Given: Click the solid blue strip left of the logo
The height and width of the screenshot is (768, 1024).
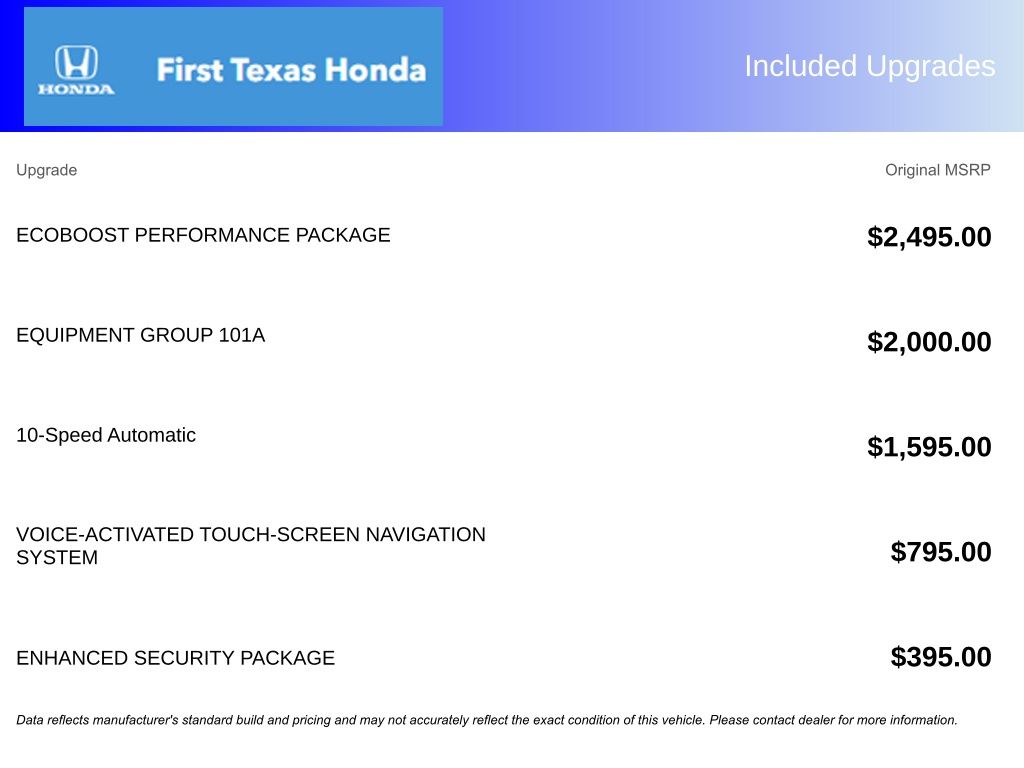Looking at the screenshot, I should (11, 66).
